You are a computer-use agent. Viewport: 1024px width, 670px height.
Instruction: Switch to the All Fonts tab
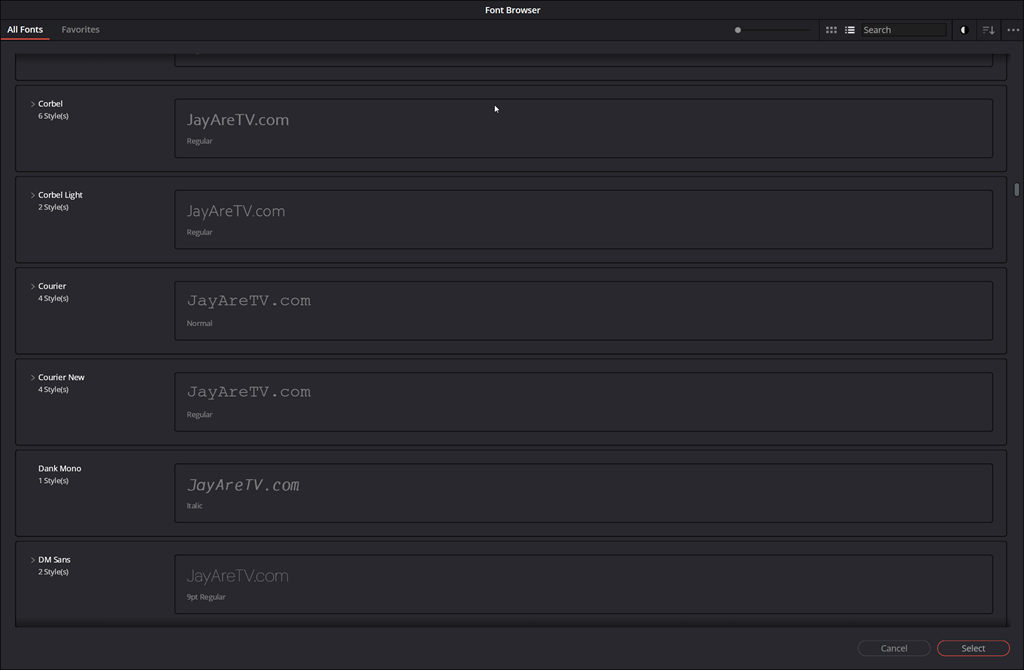[x=25, y=30]
